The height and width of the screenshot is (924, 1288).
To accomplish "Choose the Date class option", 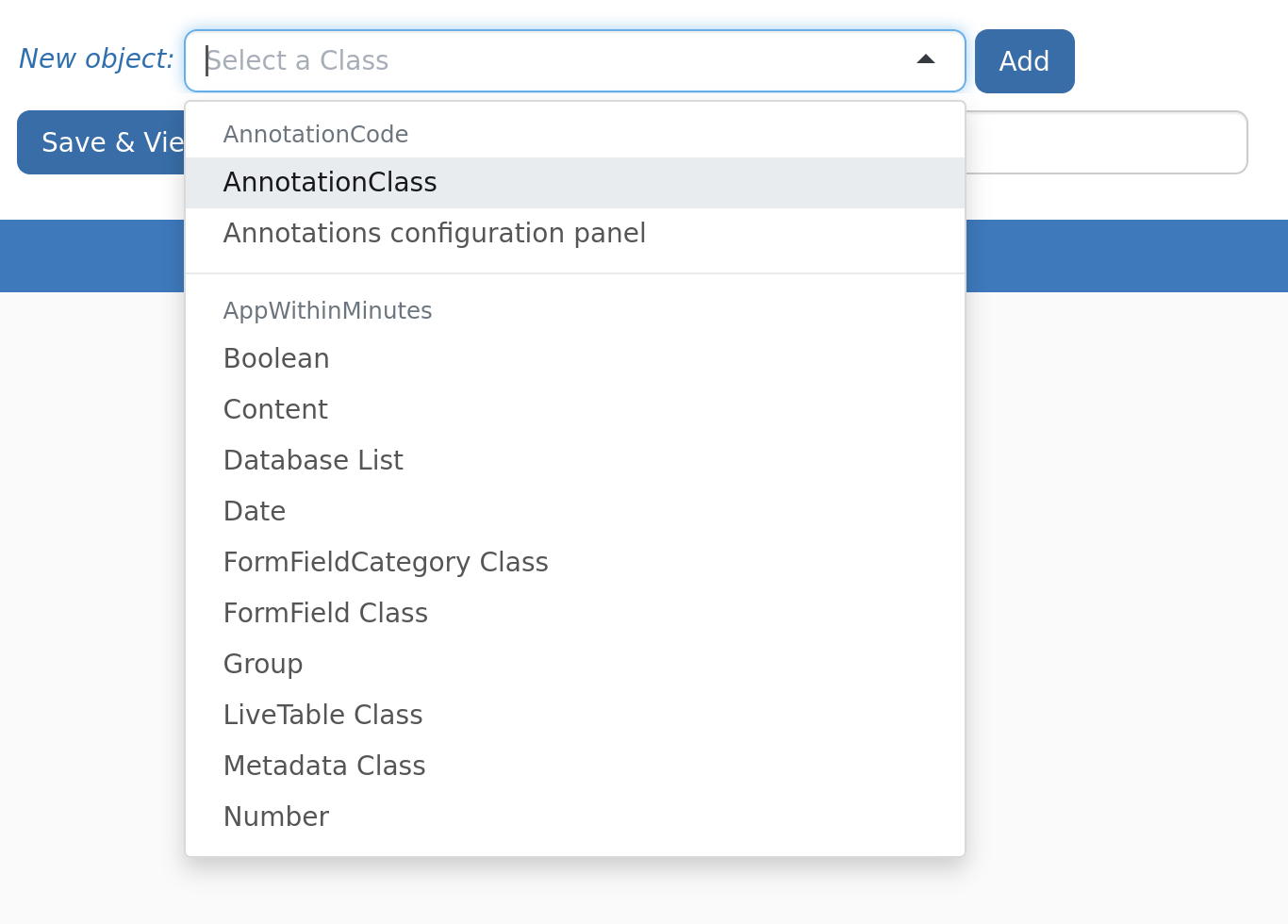I will (575, 512).
